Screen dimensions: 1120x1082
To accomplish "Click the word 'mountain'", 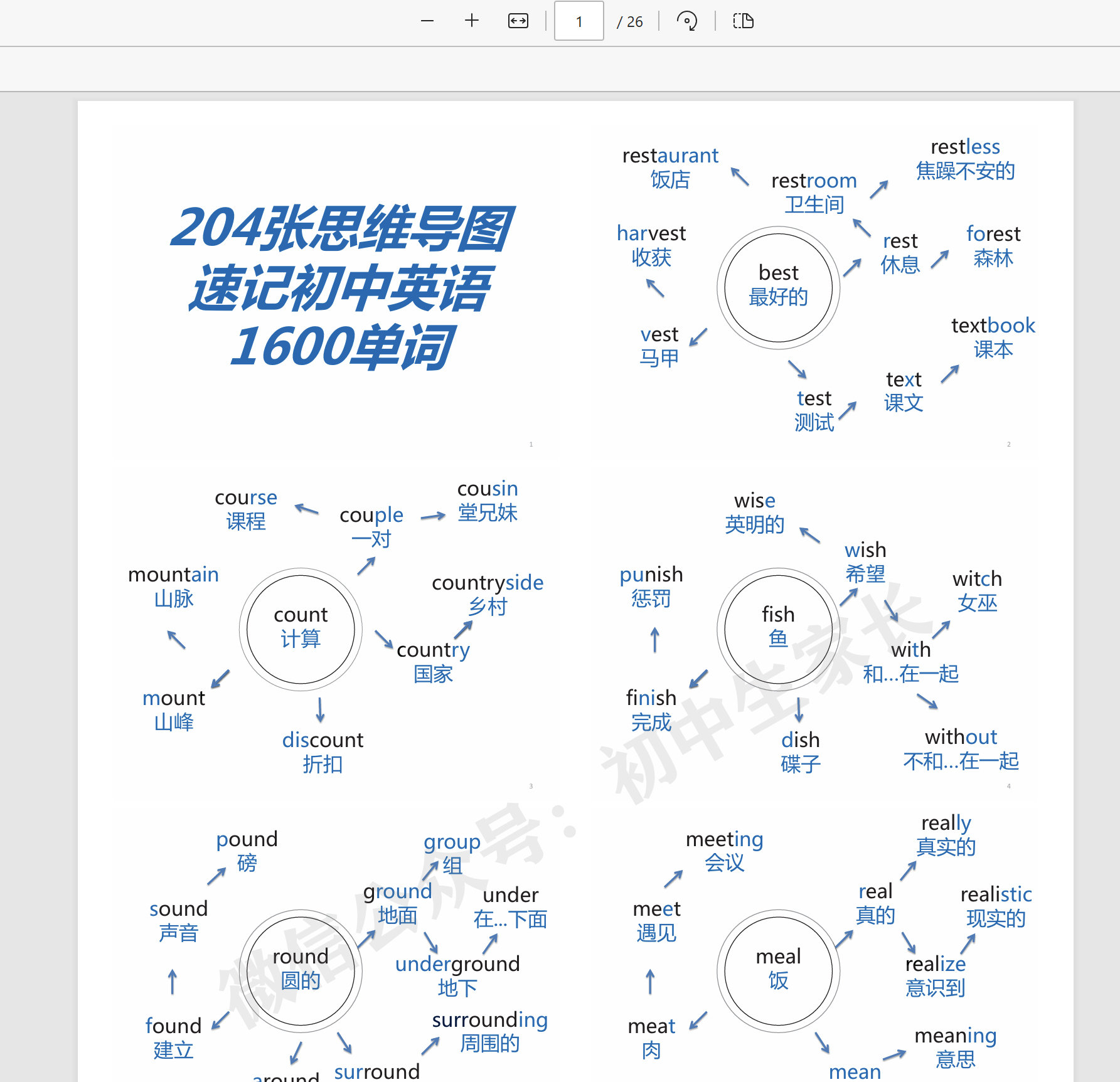I will [x=173, y=575].
